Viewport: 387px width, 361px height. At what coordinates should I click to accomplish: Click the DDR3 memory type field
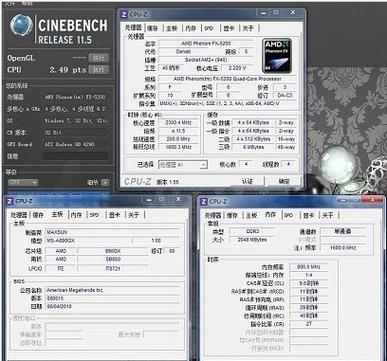click(x=252, y=231)
